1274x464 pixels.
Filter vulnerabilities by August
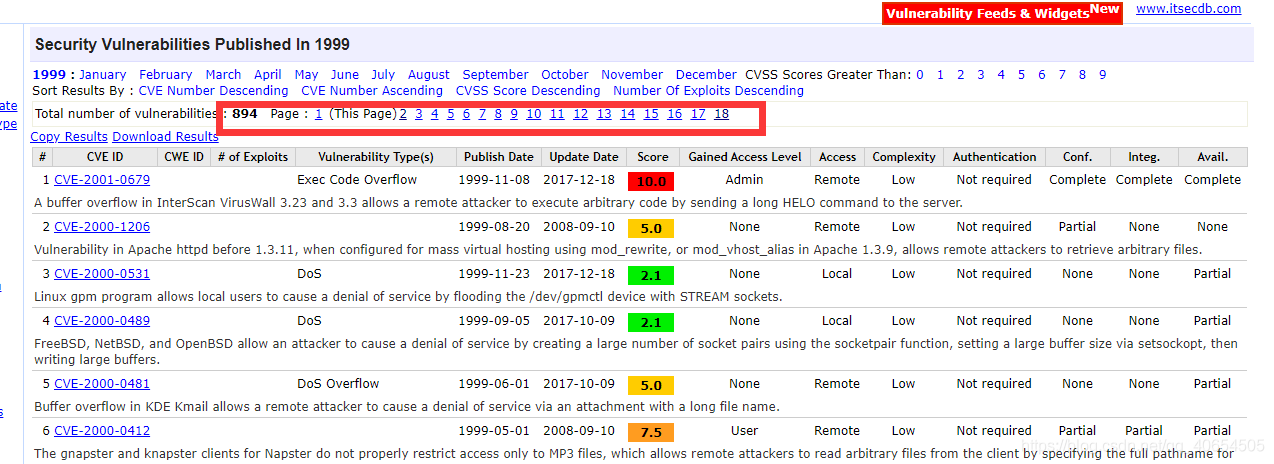click(429, 75)
